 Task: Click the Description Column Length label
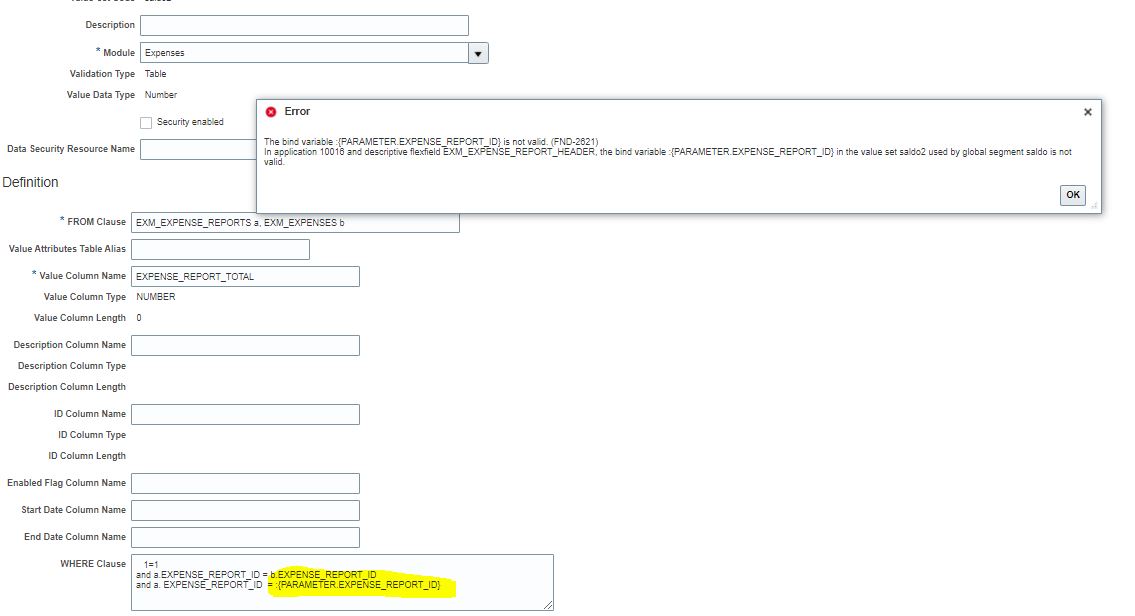tap(67, 387)
